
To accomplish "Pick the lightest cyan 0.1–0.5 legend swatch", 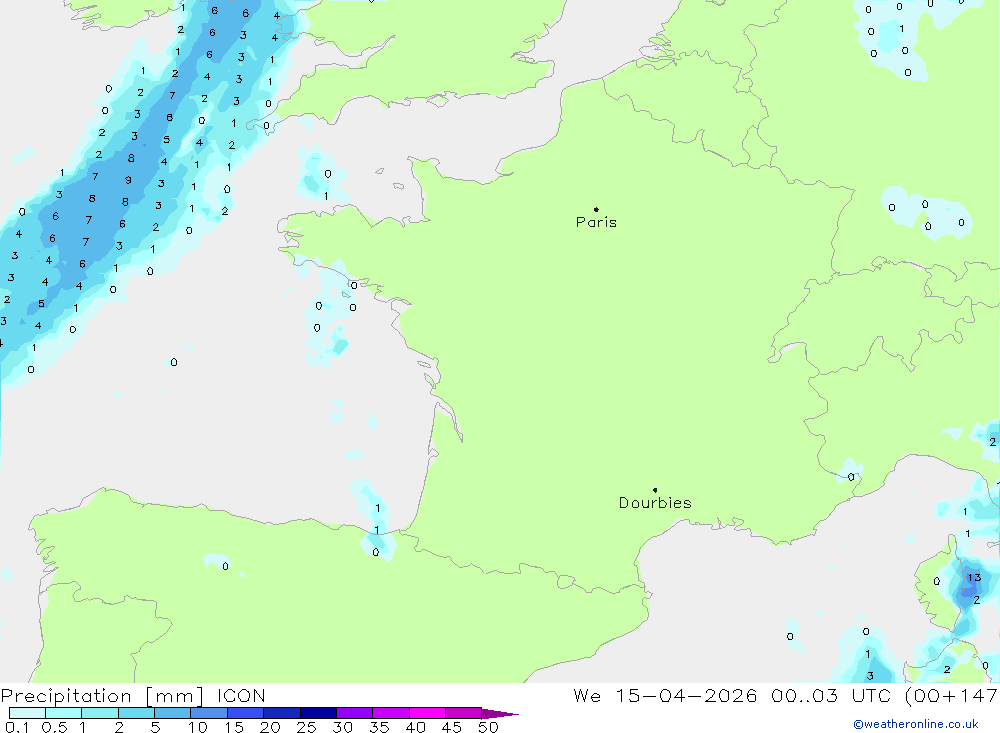I will click(27, 713).
